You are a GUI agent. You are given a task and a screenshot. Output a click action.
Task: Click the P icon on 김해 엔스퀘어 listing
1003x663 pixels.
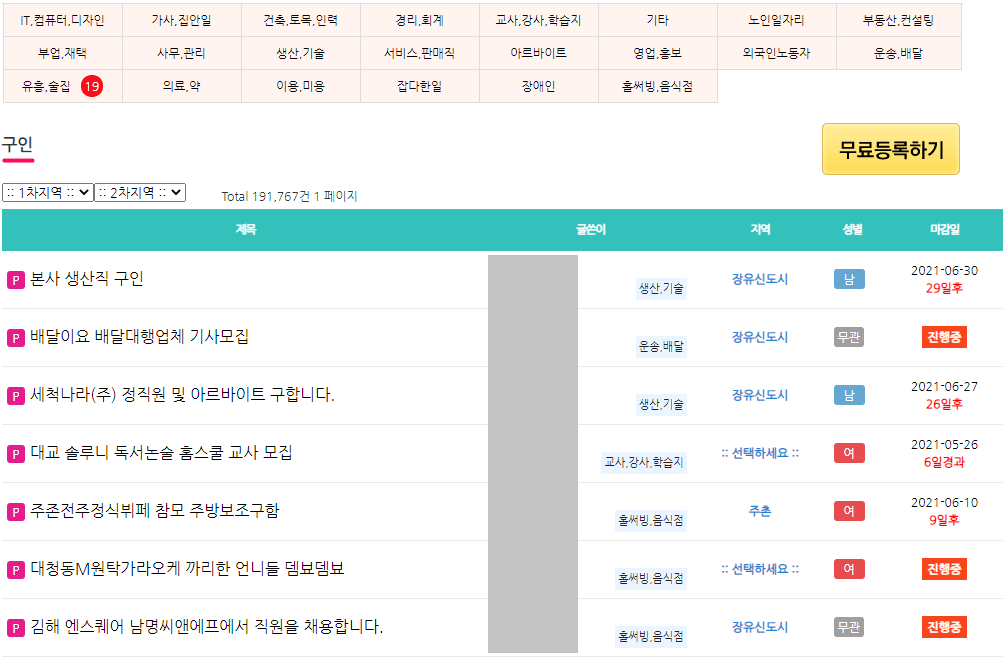[x=14, y=627]
